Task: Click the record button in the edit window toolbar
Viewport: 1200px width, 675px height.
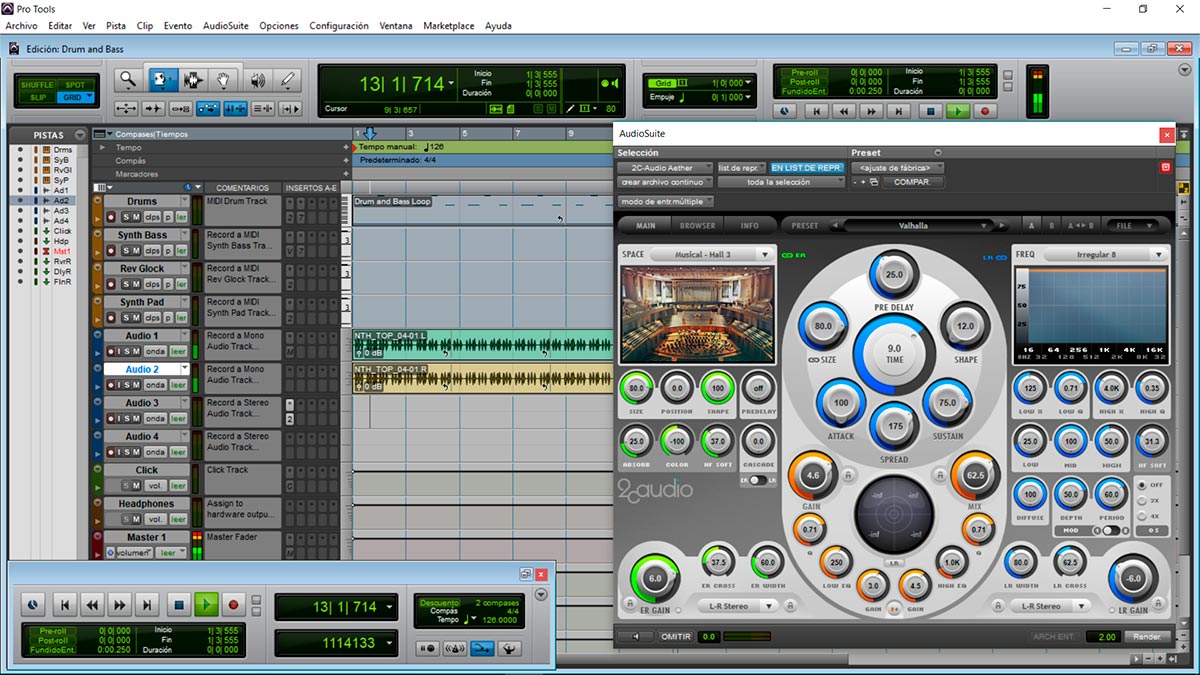Action: pos(986,112)
